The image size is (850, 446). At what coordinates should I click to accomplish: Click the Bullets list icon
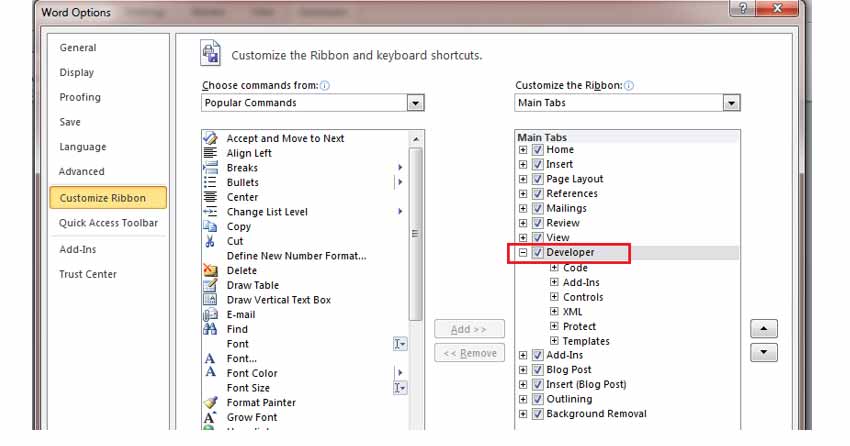pos(210,182)
